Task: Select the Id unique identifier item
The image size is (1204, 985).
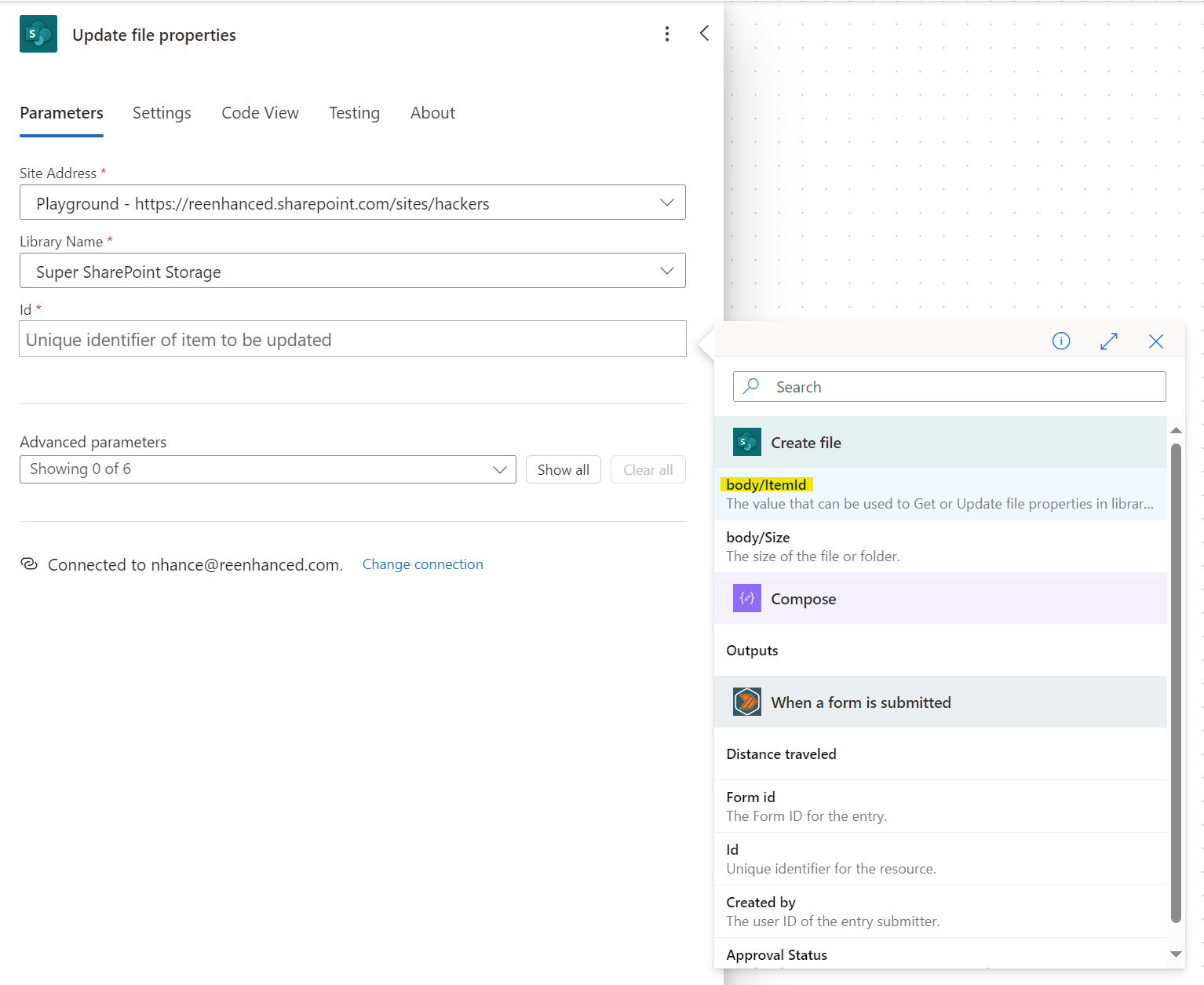Action: [940, 859]
